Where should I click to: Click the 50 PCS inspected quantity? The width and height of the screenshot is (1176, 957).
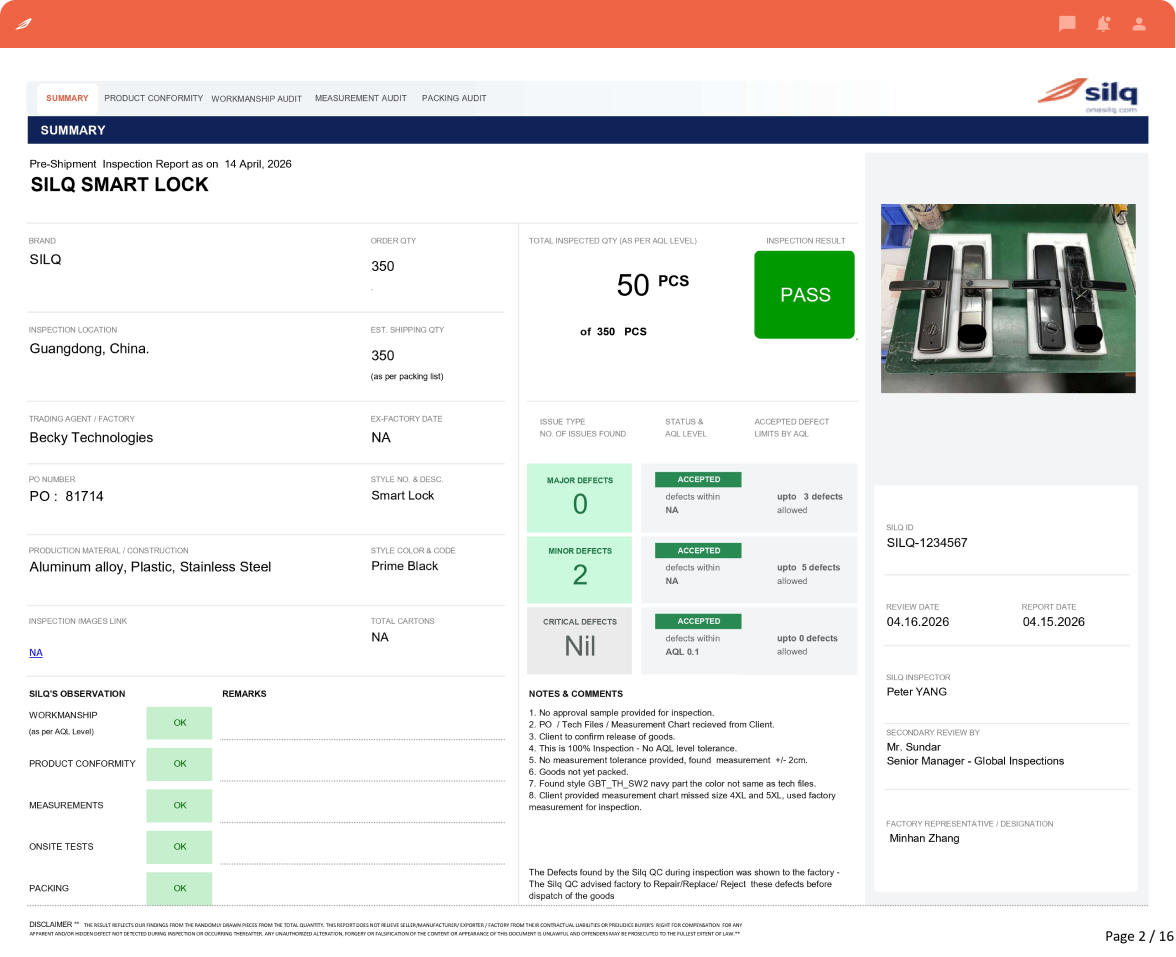(652, 285)
